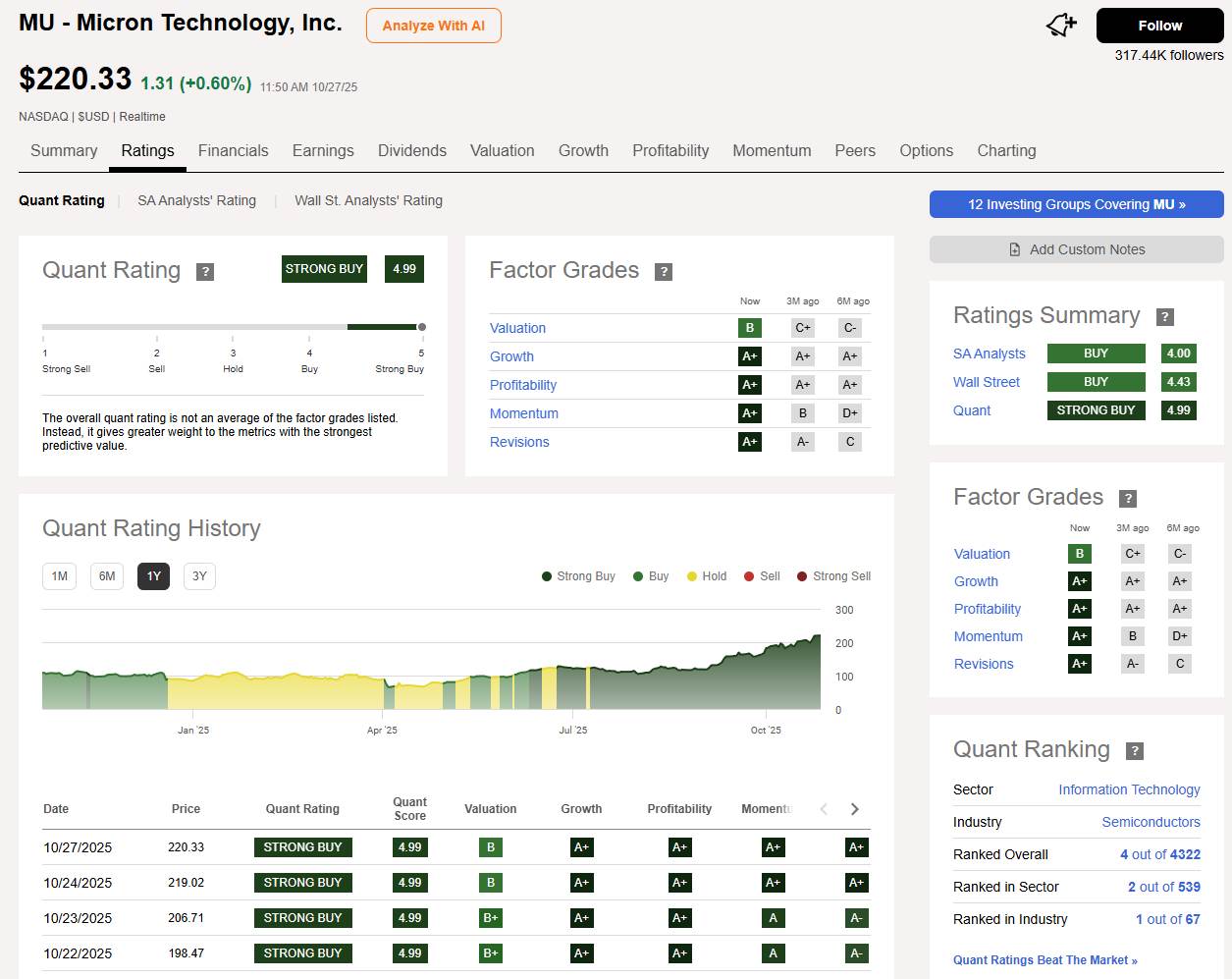Click the Ratings Summary help icon
The width and height of the screenshot is (1232, 979).
(1165, 317)
